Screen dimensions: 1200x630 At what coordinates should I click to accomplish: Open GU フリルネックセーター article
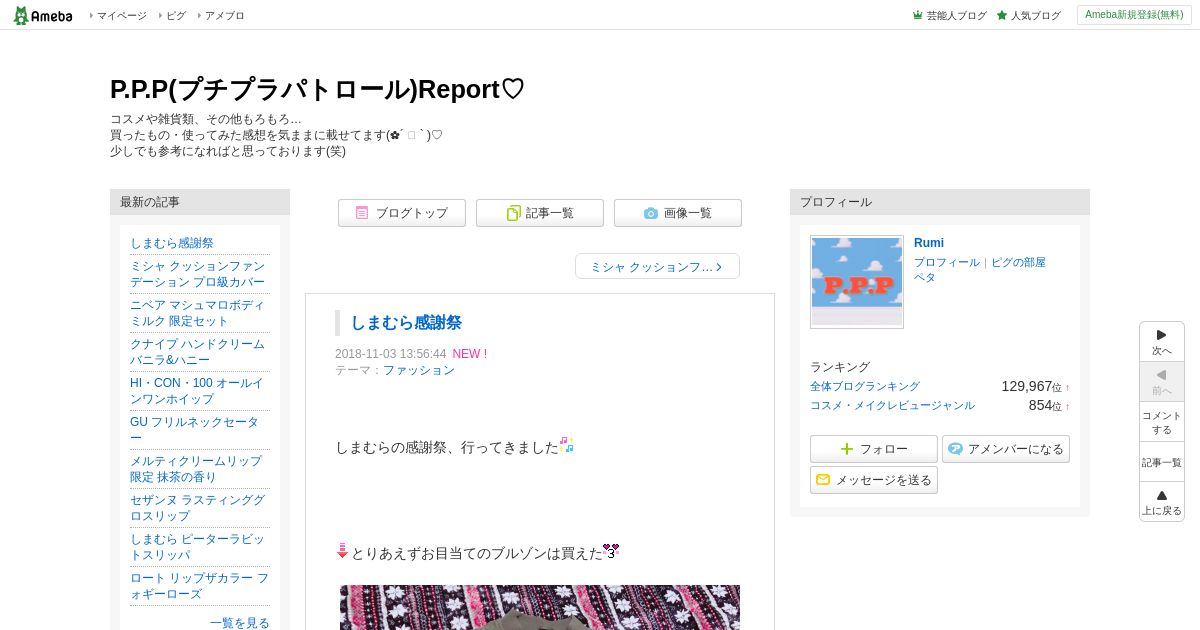[196, 430]
